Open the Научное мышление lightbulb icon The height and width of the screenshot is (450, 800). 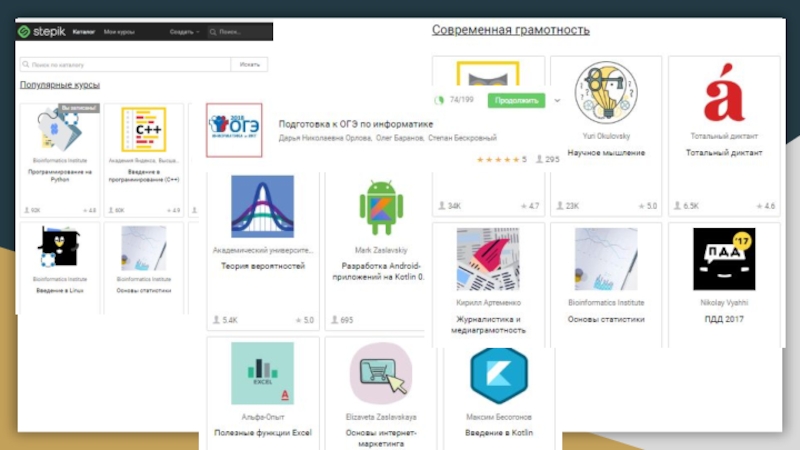point(606,93)
